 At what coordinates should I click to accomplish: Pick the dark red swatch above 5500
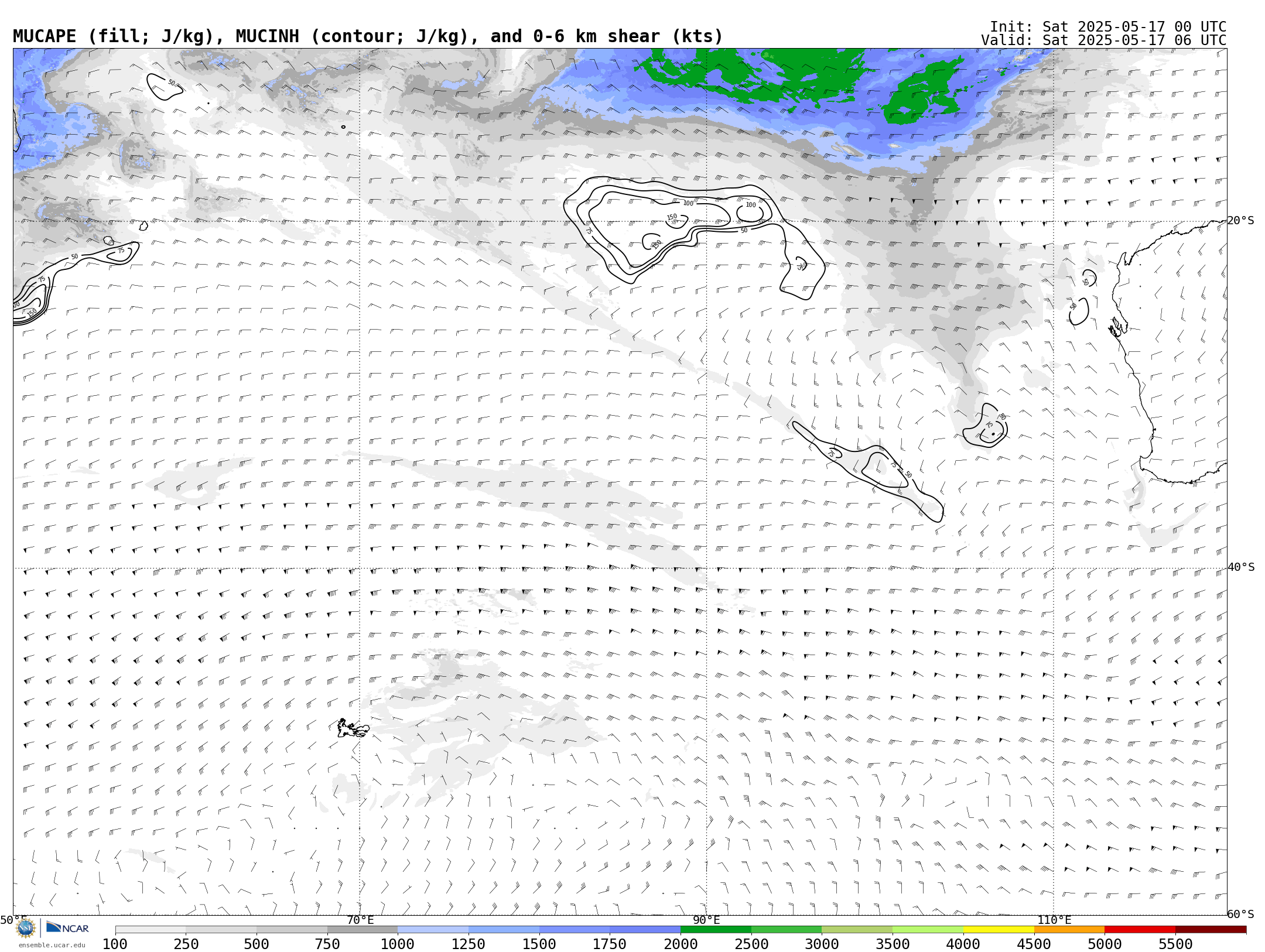[1211, 930]
